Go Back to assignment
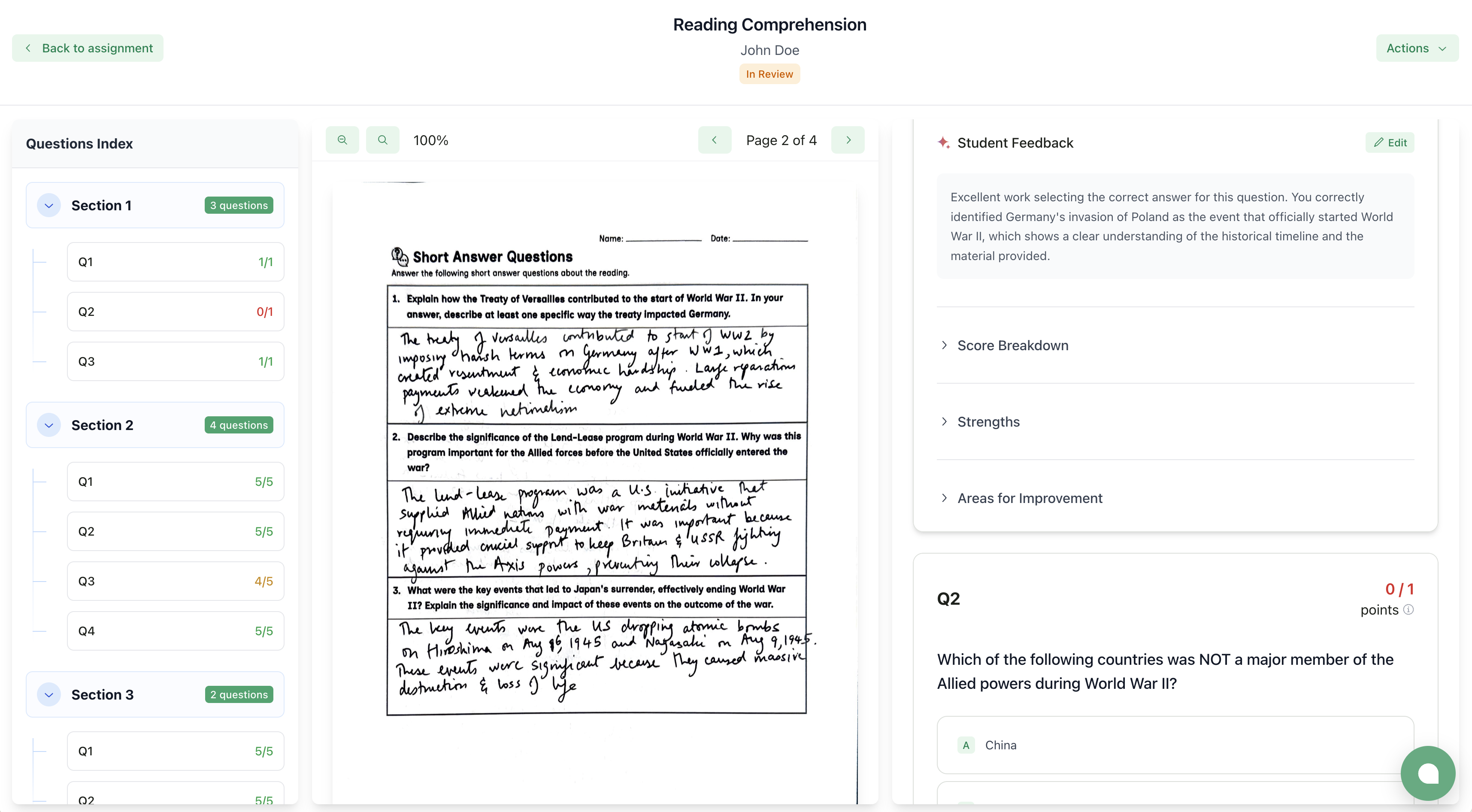 point(88,48)
